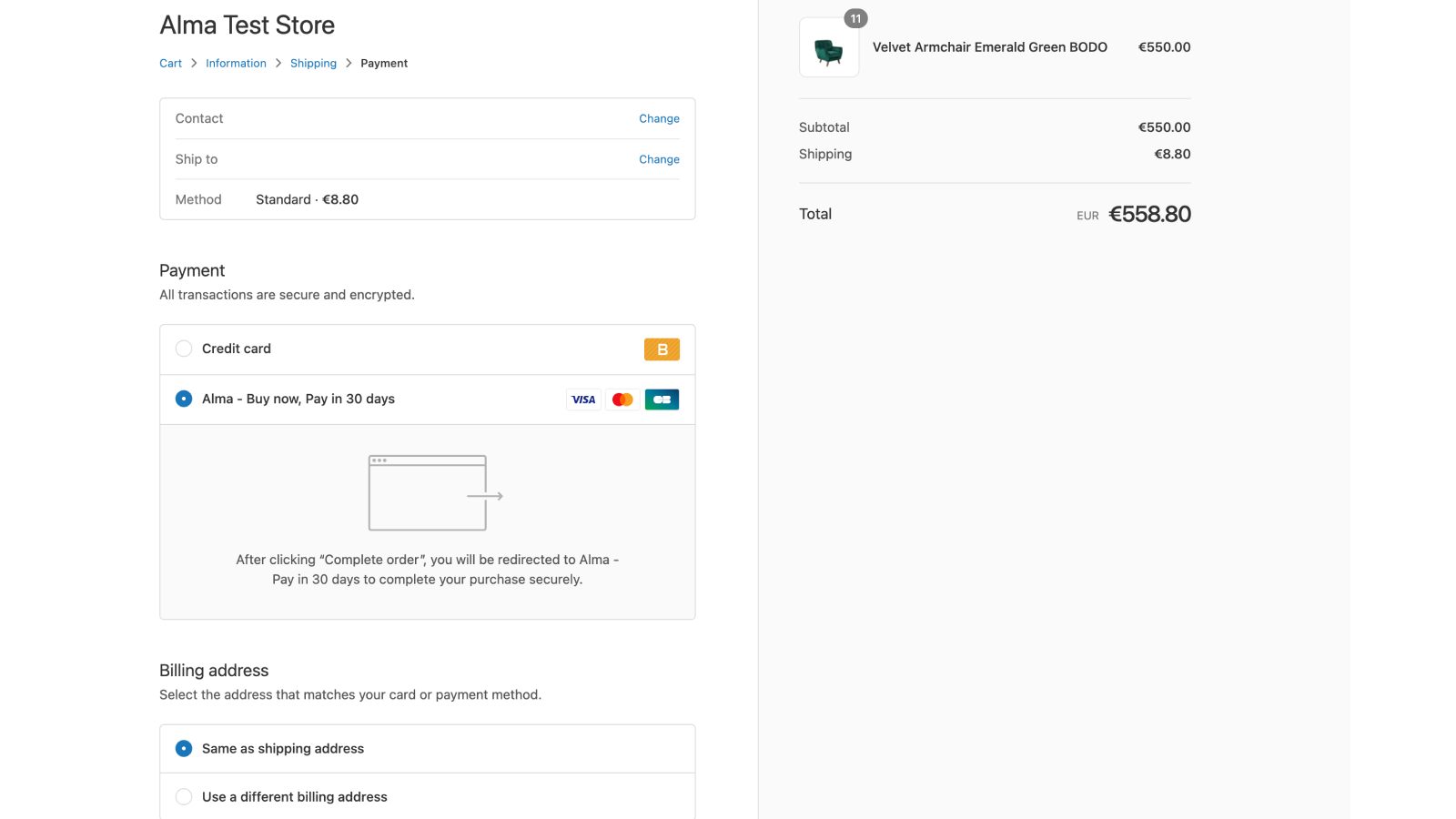Click the Visa card logo
This screenshot has height=819, width=1456.
click(x=583, y=399)
